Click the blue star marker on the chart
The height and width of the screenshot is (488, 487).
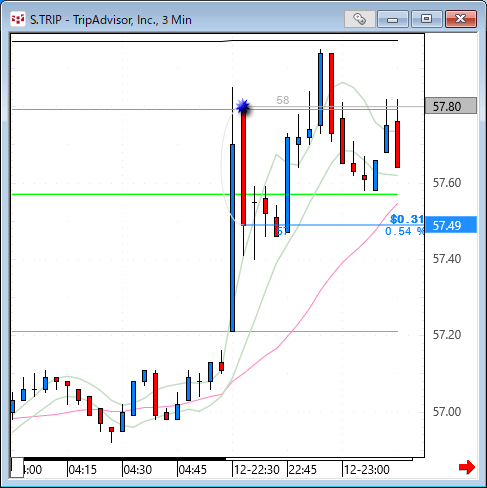click(243, 107)
